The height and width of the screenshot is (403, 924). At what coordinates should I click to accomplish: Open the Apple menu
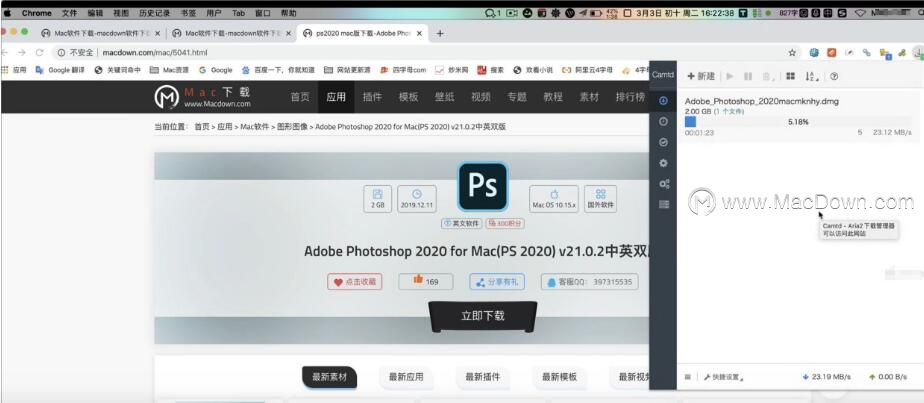click(8, 13)
